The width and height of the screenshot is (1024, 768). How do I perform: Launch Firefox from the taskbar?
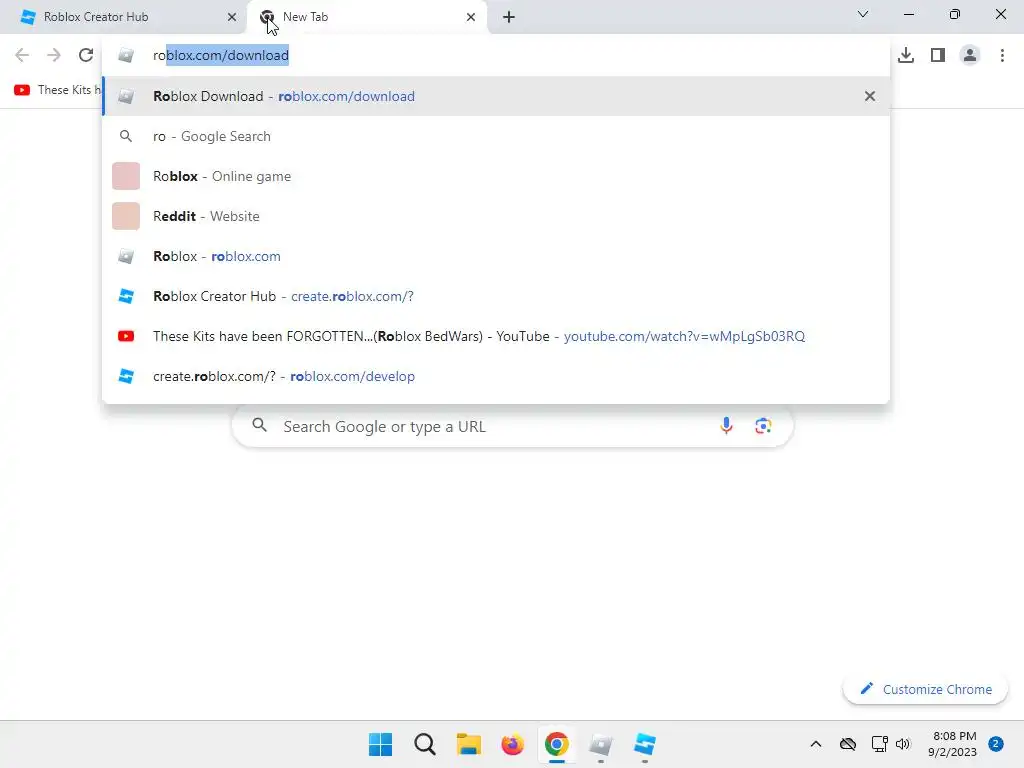pos(513,744)
